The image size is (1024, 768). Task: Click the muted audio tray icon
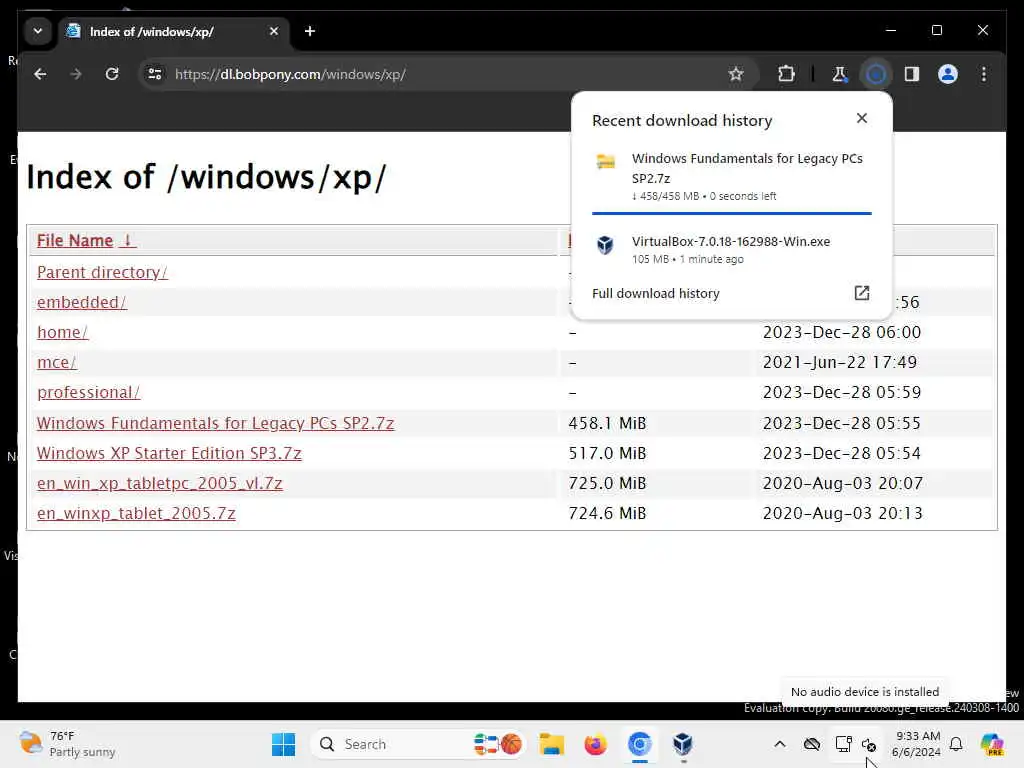click(x=869, y=744)
